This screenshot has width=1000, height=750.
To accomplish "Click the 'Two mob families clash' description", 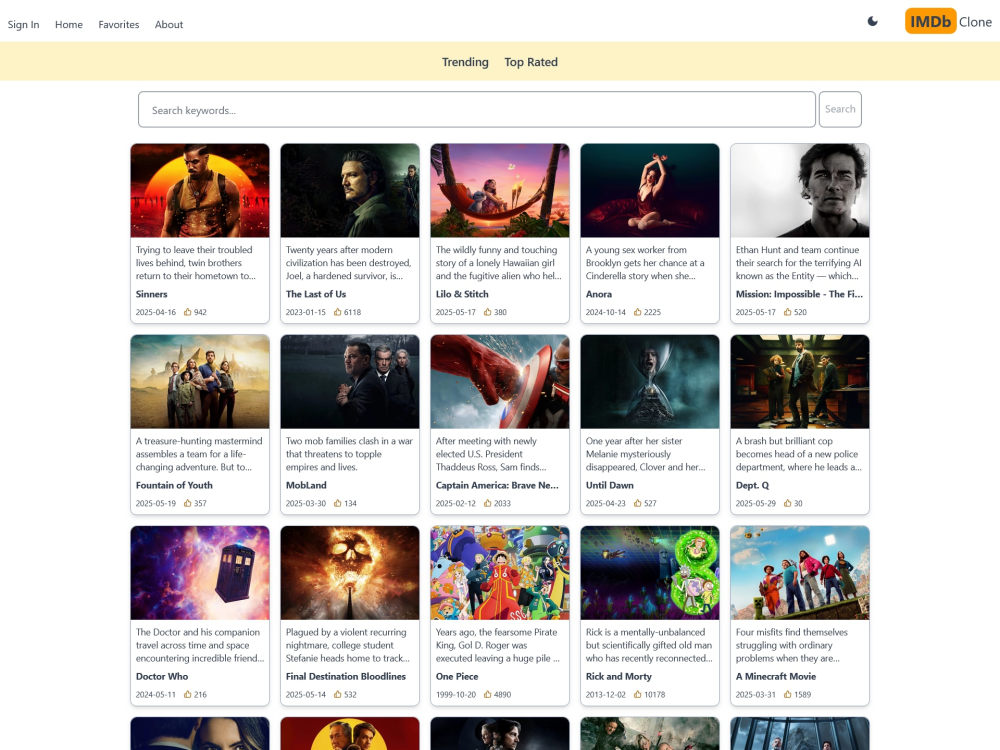I will pos(349,454).
